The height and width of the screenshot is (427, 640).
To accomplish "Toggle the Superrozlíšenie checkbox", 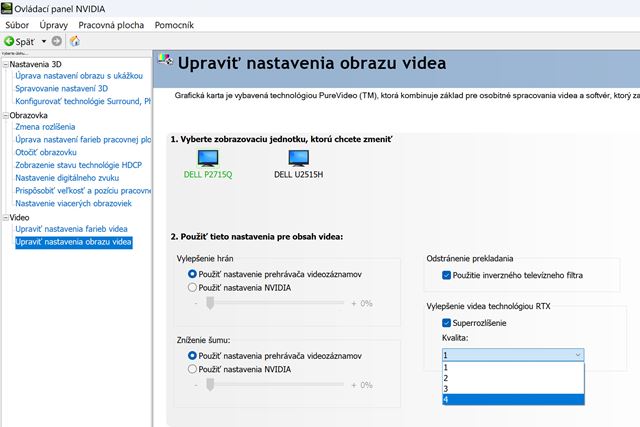I will 447,323.
